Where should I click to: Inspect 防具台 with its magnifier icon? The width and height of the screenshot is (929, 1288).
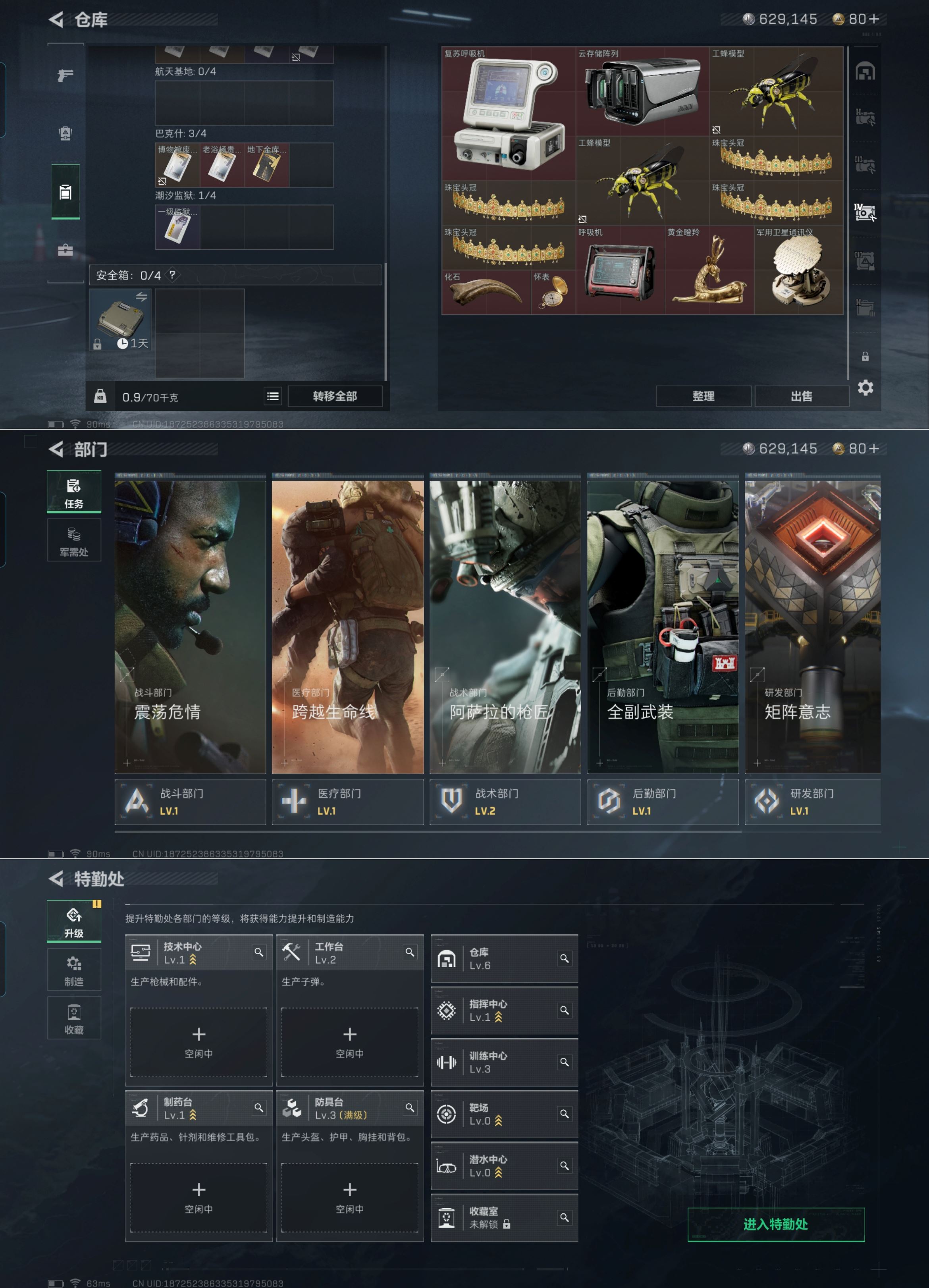click(x=409, y=1108)
